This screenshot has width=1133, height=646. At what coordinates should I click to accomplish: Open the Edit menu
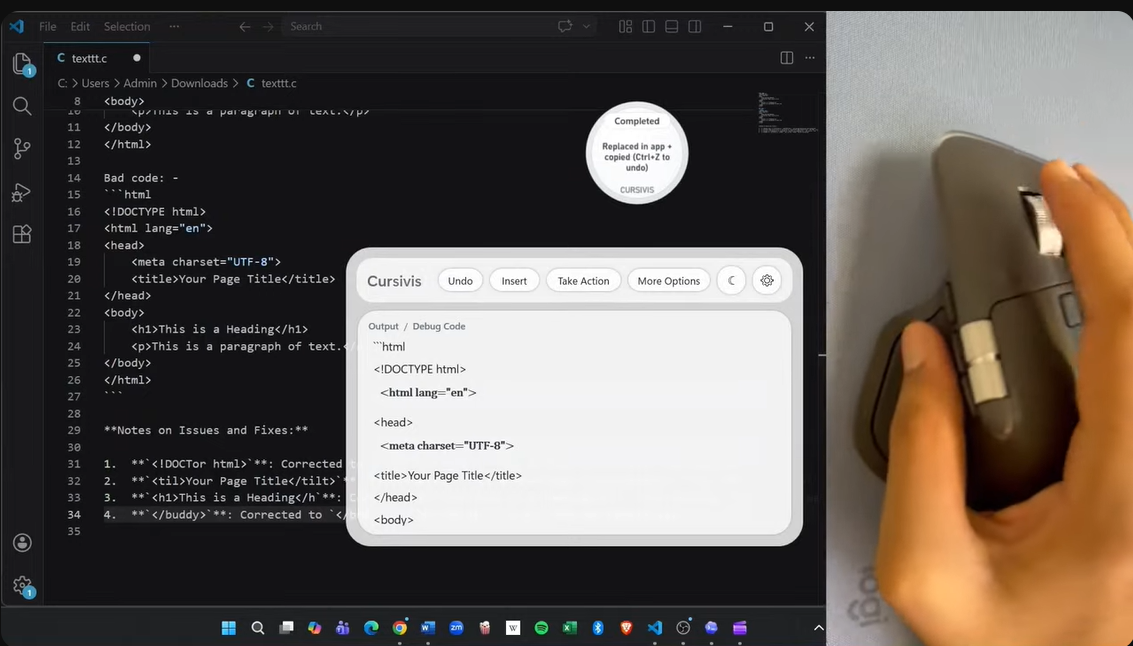coord(79,26)
